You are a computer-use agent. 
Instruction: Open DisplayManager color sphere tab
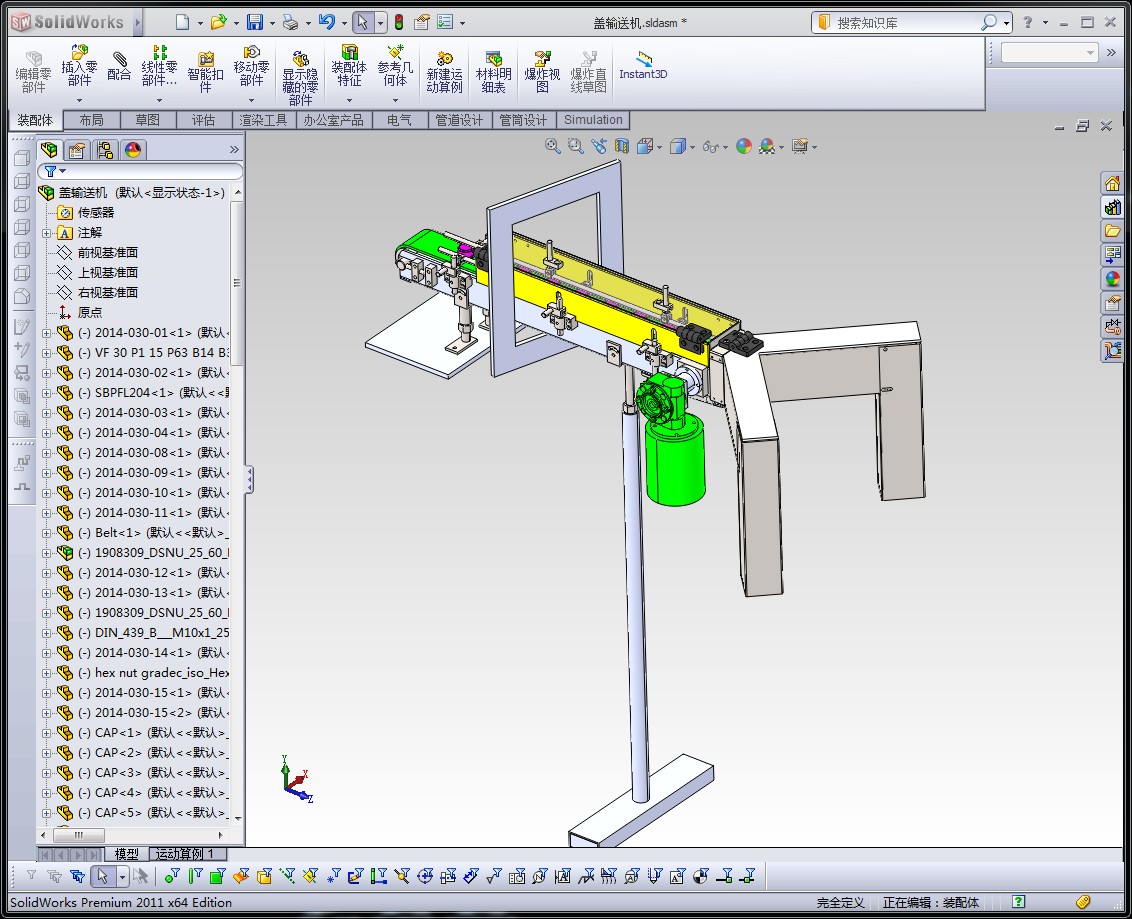(133, 149)
